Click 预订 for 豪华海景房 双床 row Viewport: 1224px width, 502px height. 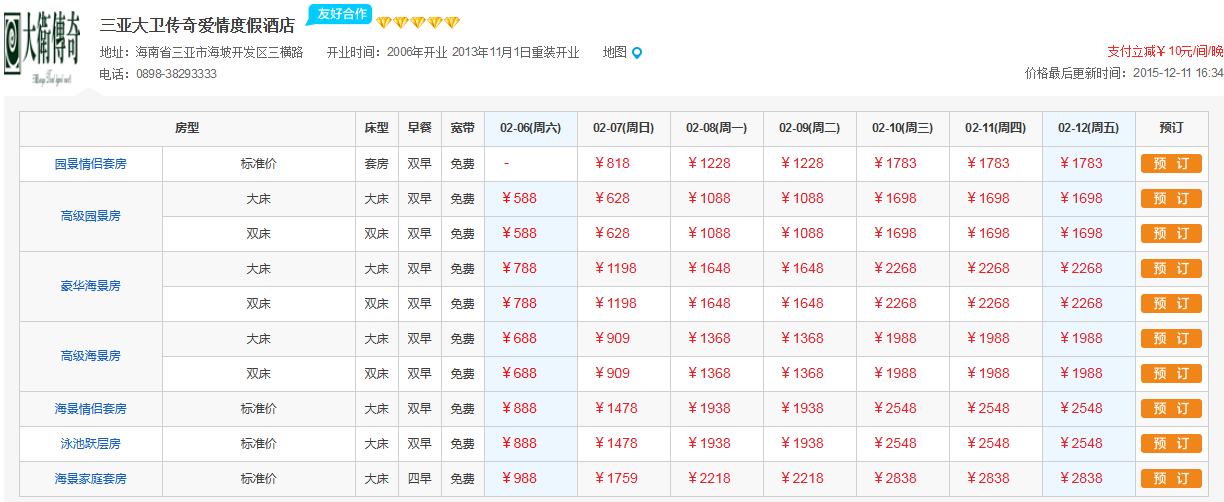pos(1170,304)
